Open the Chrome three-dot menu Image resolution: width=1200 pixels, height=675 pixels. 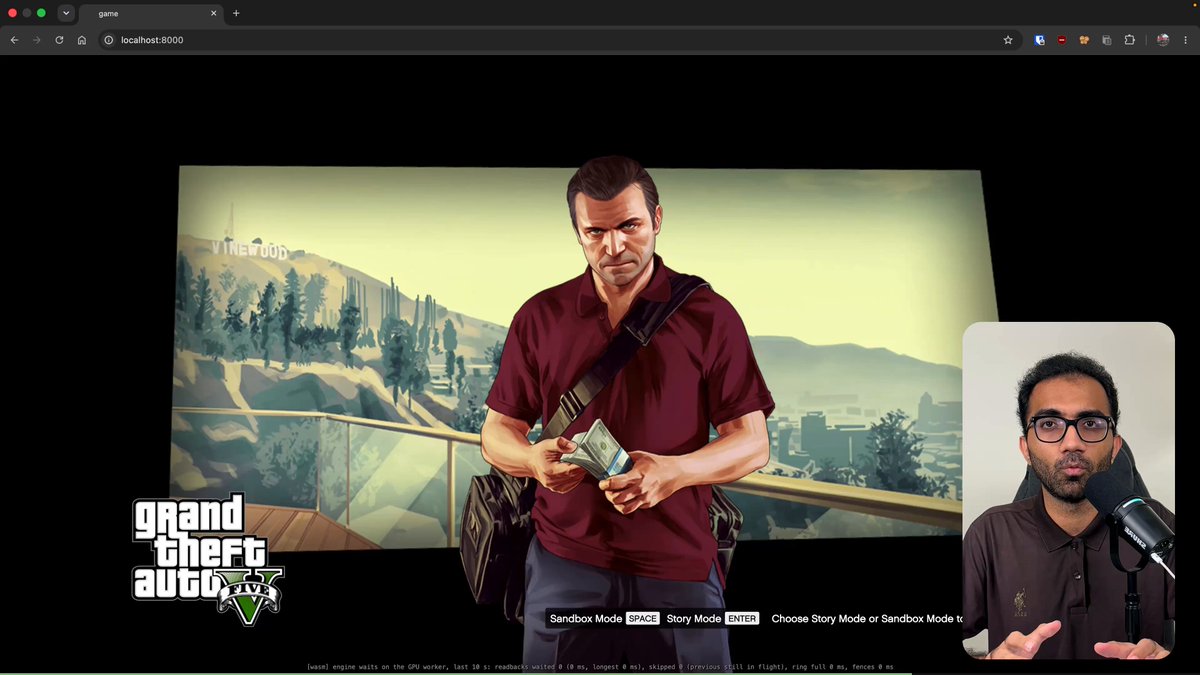1185,40
